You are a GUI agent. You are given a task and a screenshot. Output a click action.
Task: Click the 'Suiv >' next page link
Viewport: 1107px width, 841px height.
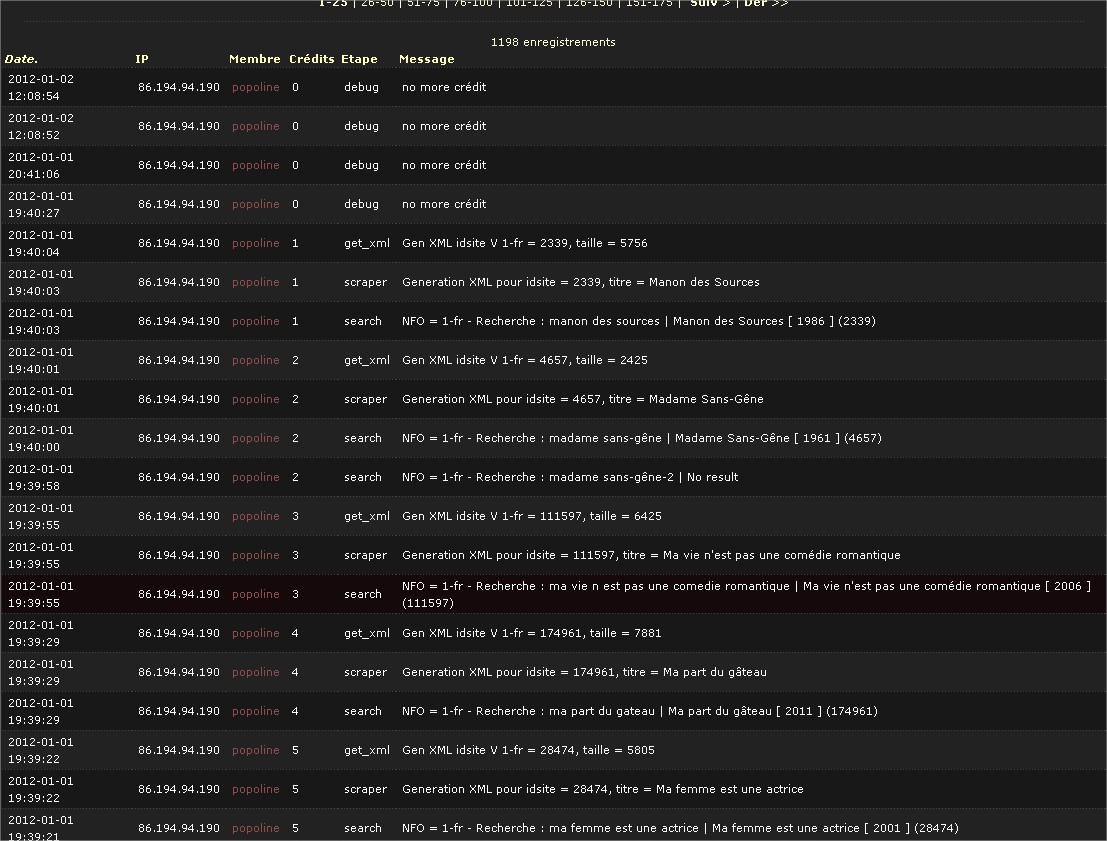click(710, 4)
